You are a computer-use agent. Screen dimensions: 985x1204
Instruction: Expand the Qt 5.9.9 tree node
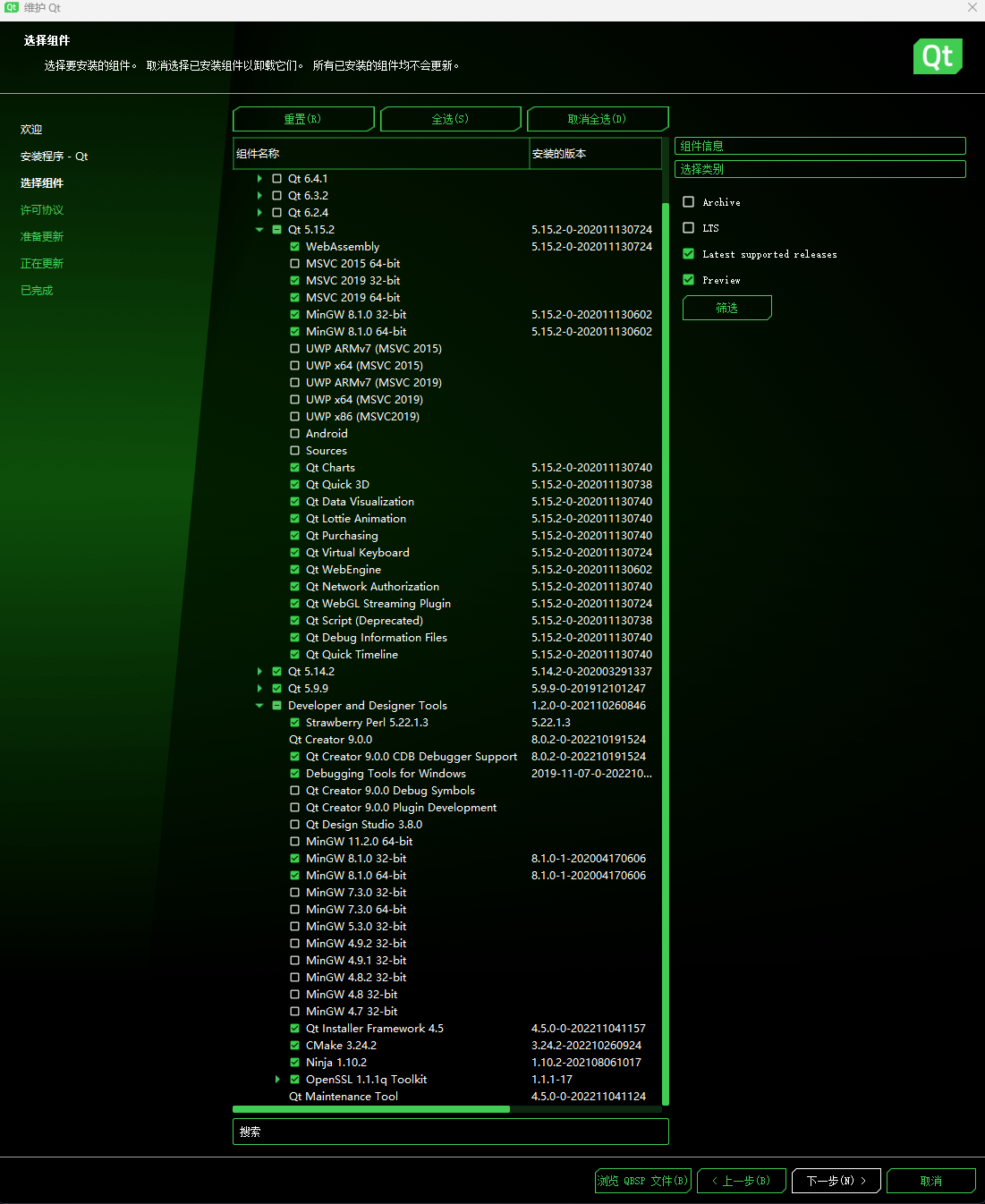[260, 689]
